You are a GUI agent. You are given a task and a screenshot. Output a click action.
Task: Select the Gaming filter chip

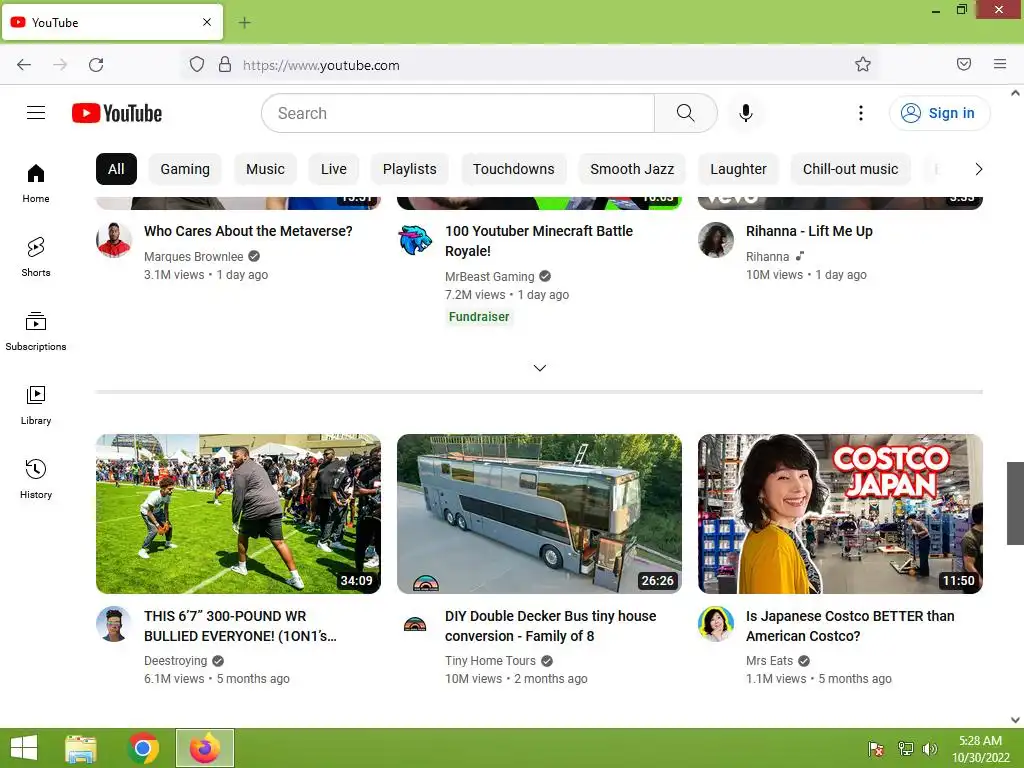point(185,169)
